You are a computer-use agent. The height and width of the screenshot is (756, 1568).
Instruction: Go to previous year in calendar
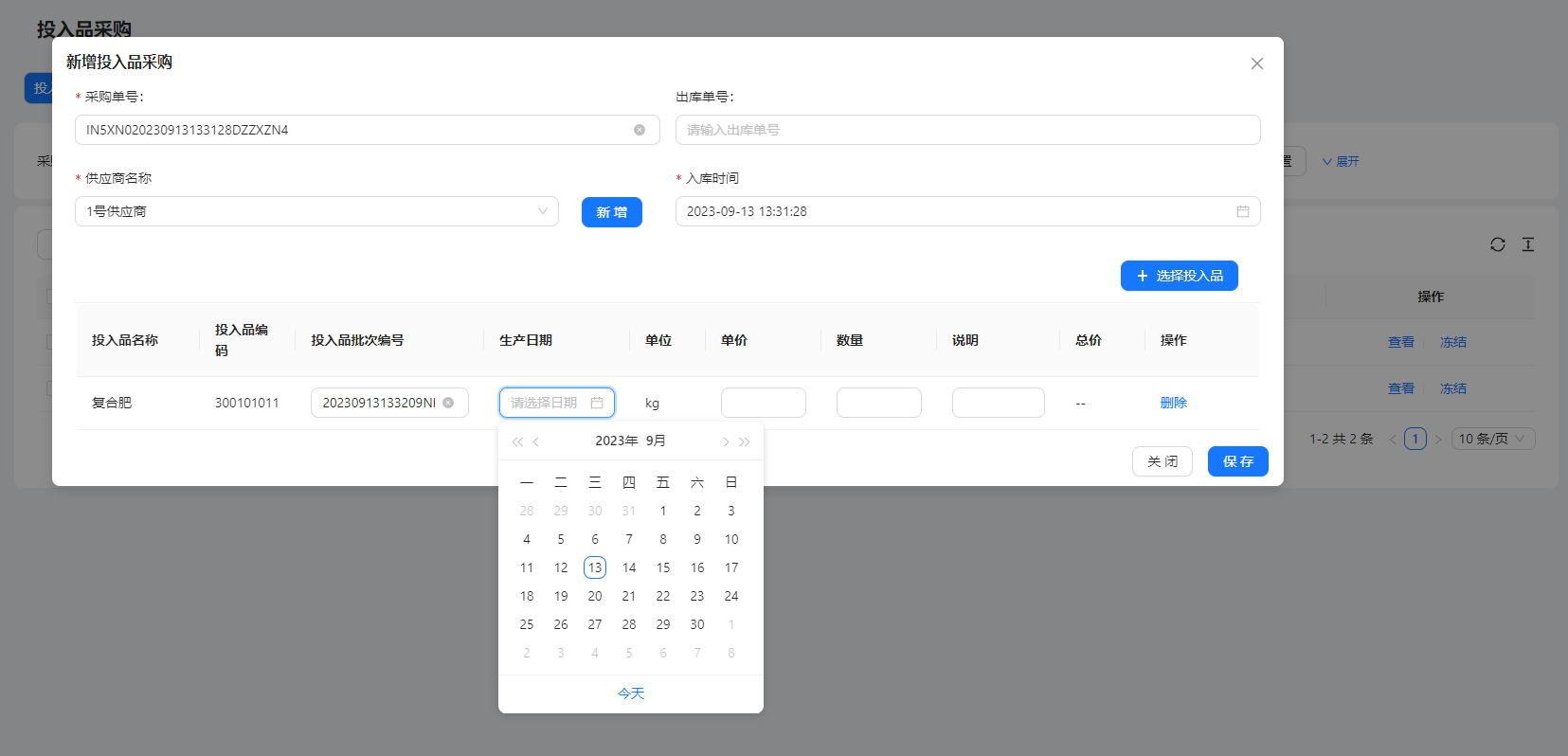click(517, 441)
